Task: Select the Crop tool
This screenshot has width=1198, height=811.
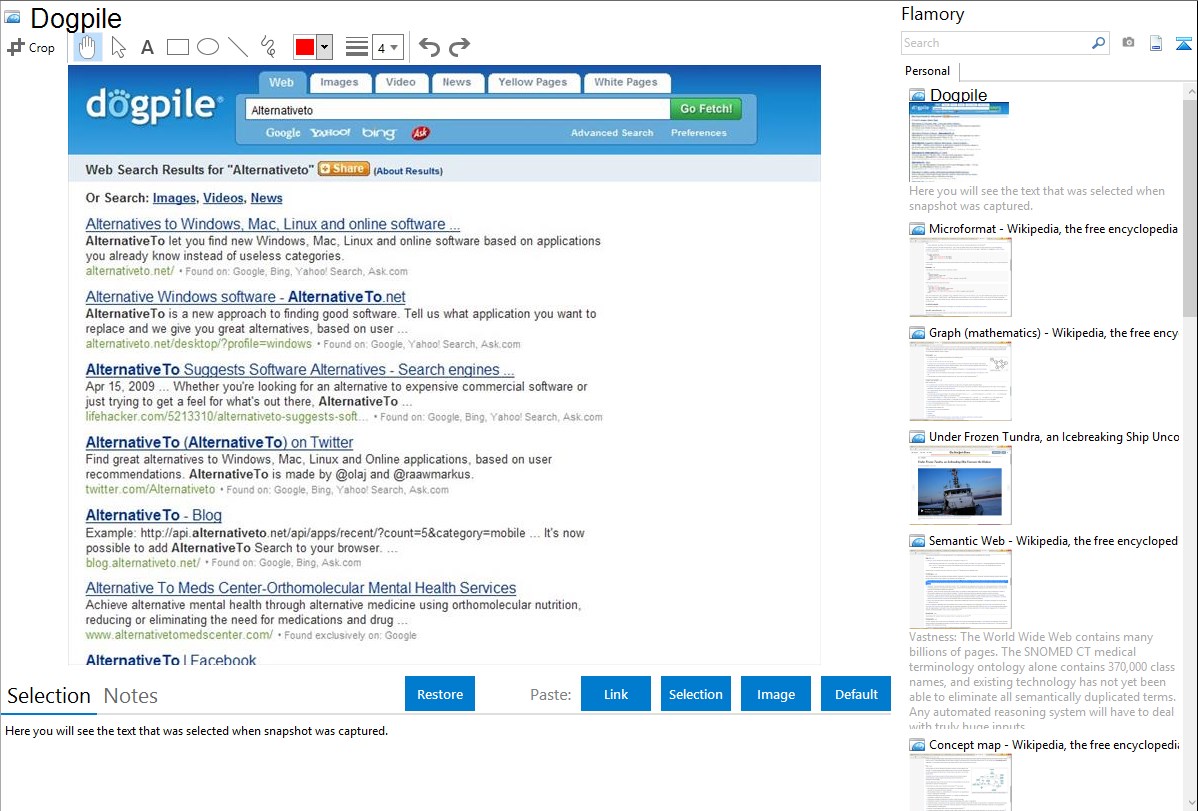Action: 31,47
